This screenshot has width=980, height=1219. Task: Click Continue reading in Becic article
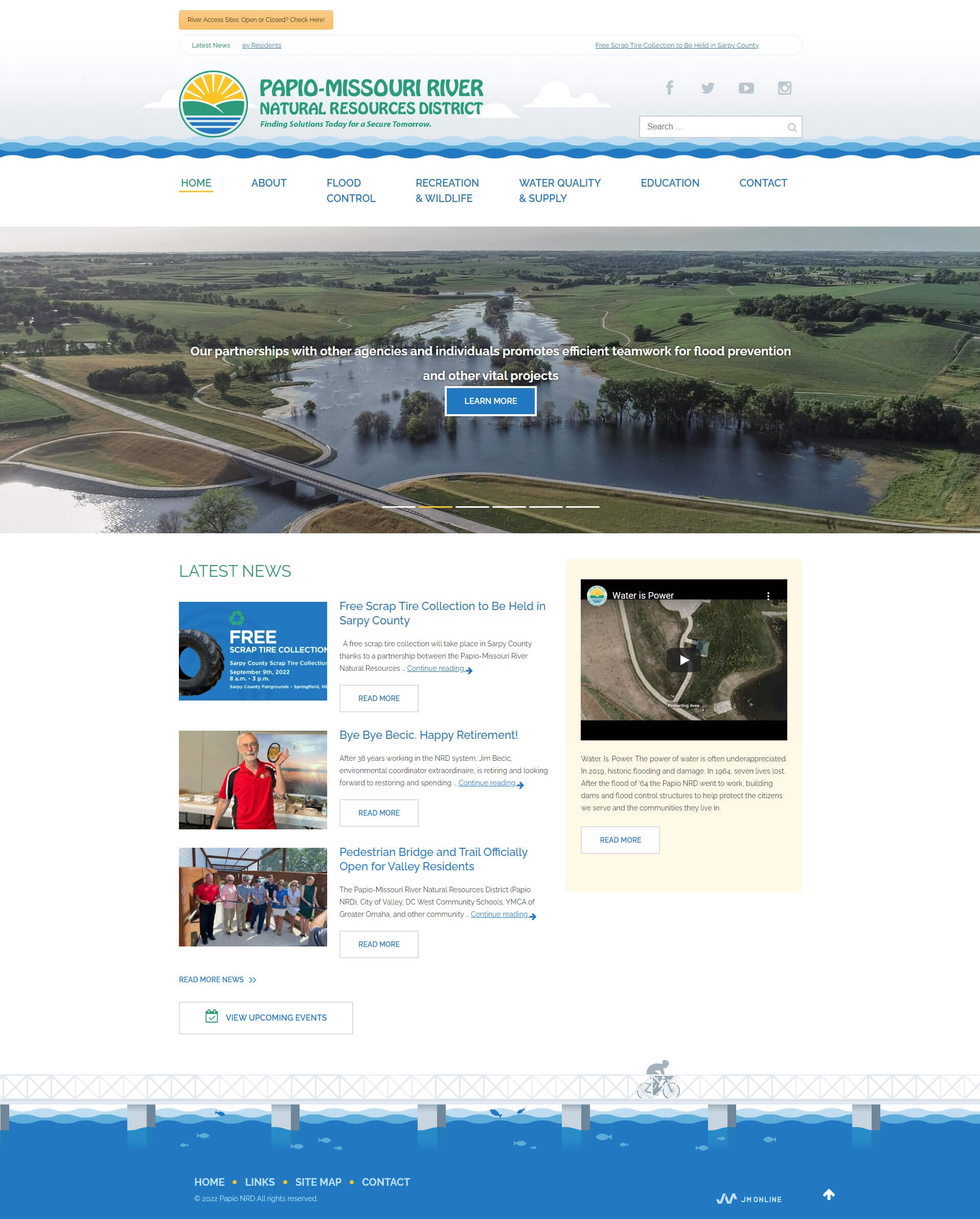pyautogui.click(x=487, y=783)
